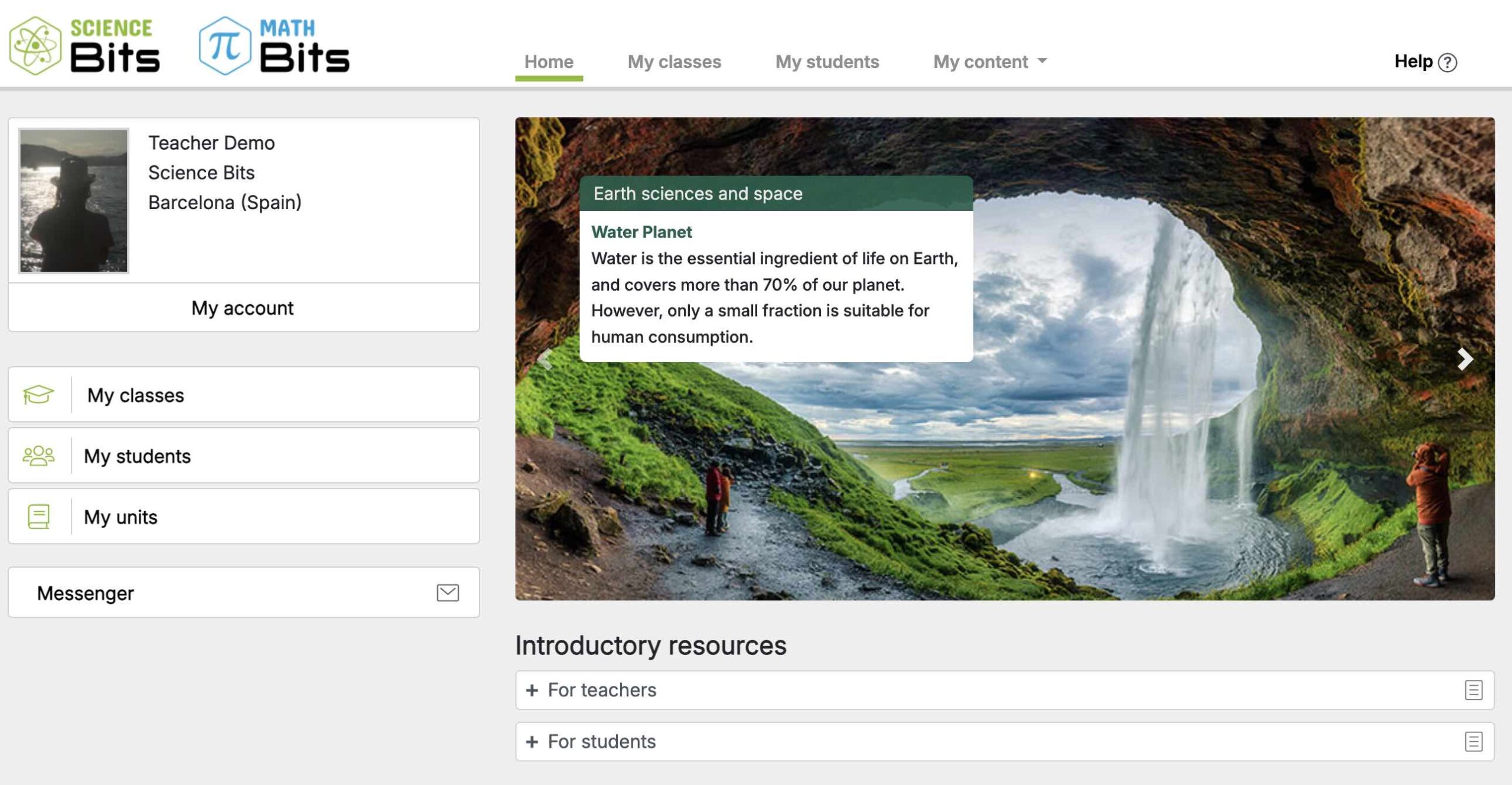The image size is (1512, 785).
Task: Click the document icon in For students row
Action: point(1473,741)
